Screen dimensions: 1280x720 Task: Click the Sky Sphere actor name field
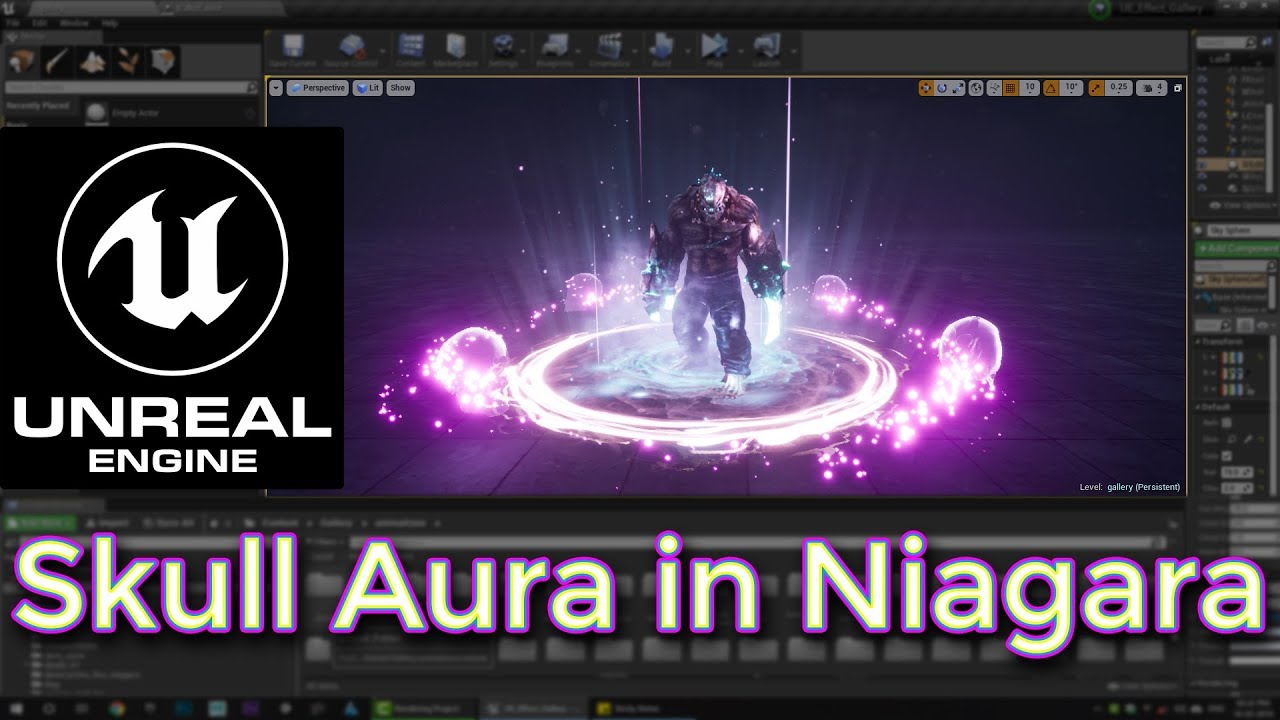tap(1242, 230)
